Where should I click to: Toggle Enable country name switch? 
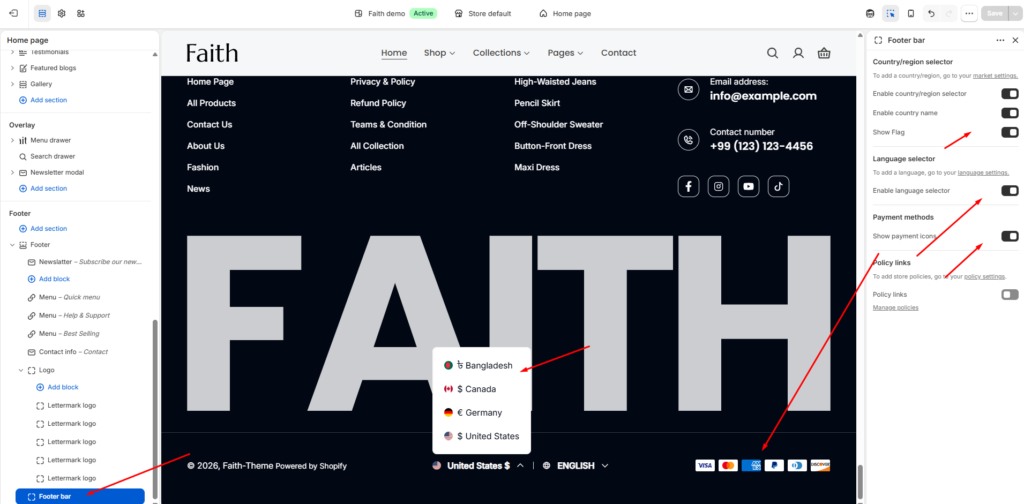point(1010,113)
